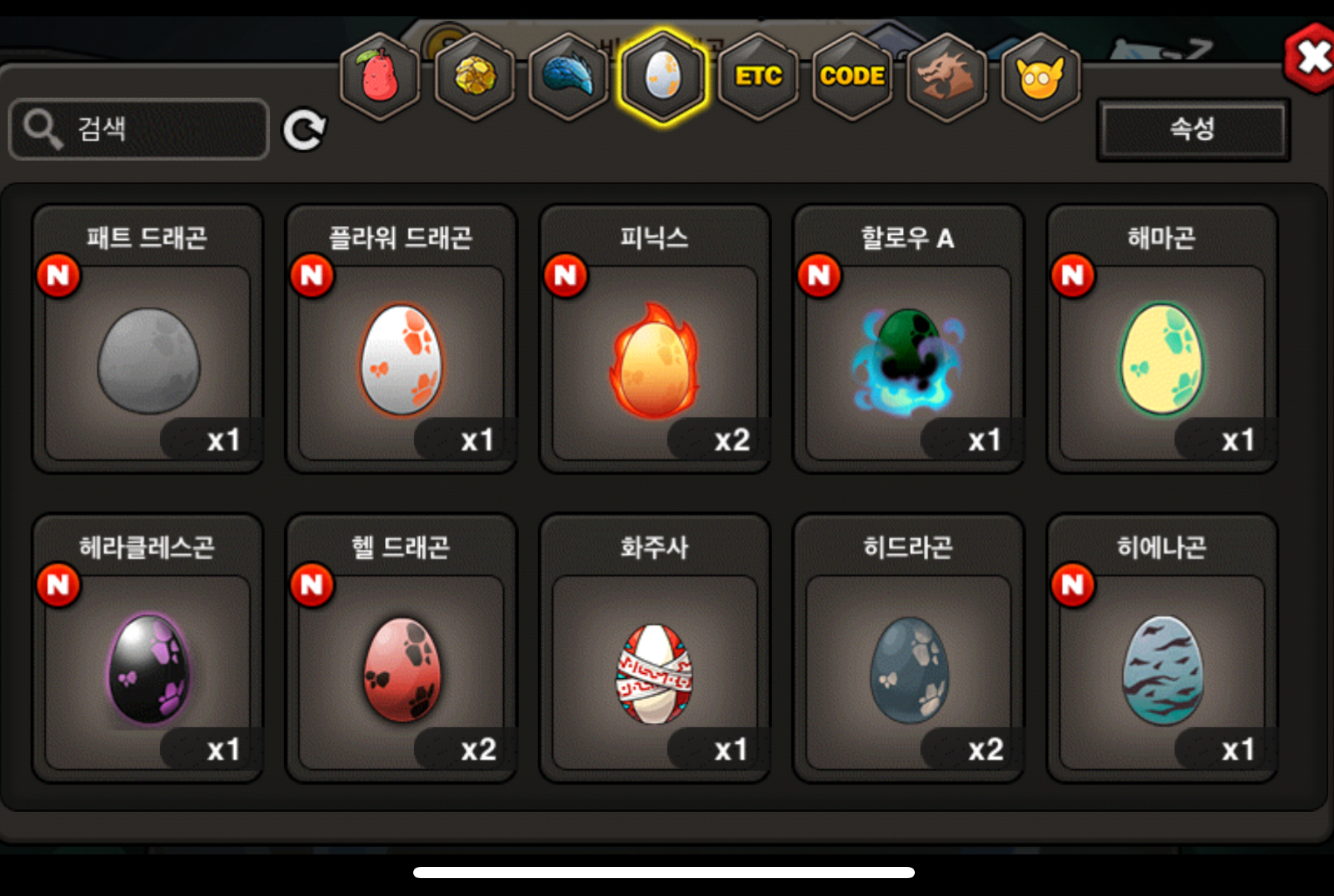Choose the 해마곤 yellow egg
The image size is (1334, 896).
(x=1161, y=340)
